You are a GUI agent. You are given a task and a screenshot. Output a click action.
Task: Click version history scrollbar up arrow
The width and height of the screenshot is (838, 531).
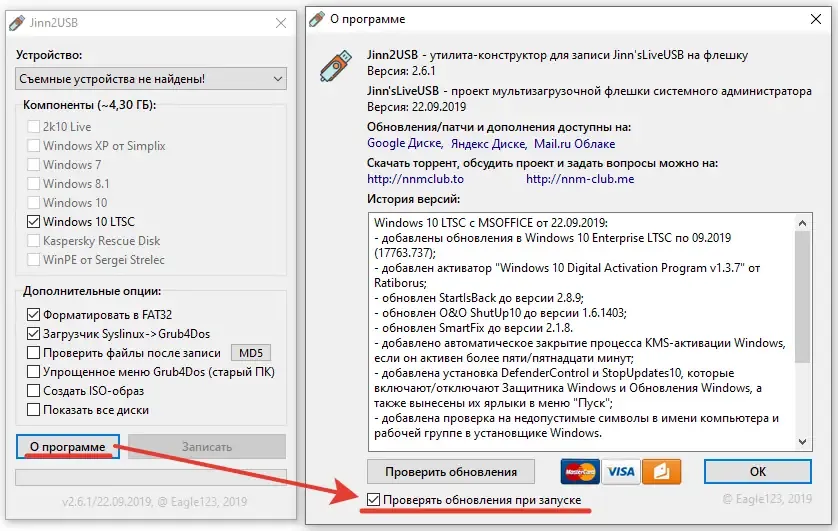pyautogui.click(x=802, y=223)
